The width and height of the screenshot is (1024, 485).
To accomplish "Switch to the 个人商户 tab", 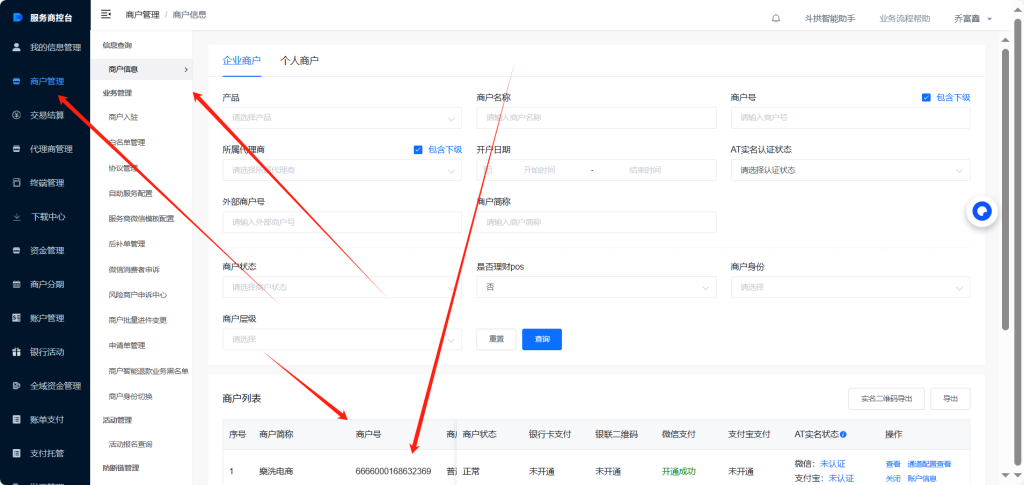I will coord(300,61).
